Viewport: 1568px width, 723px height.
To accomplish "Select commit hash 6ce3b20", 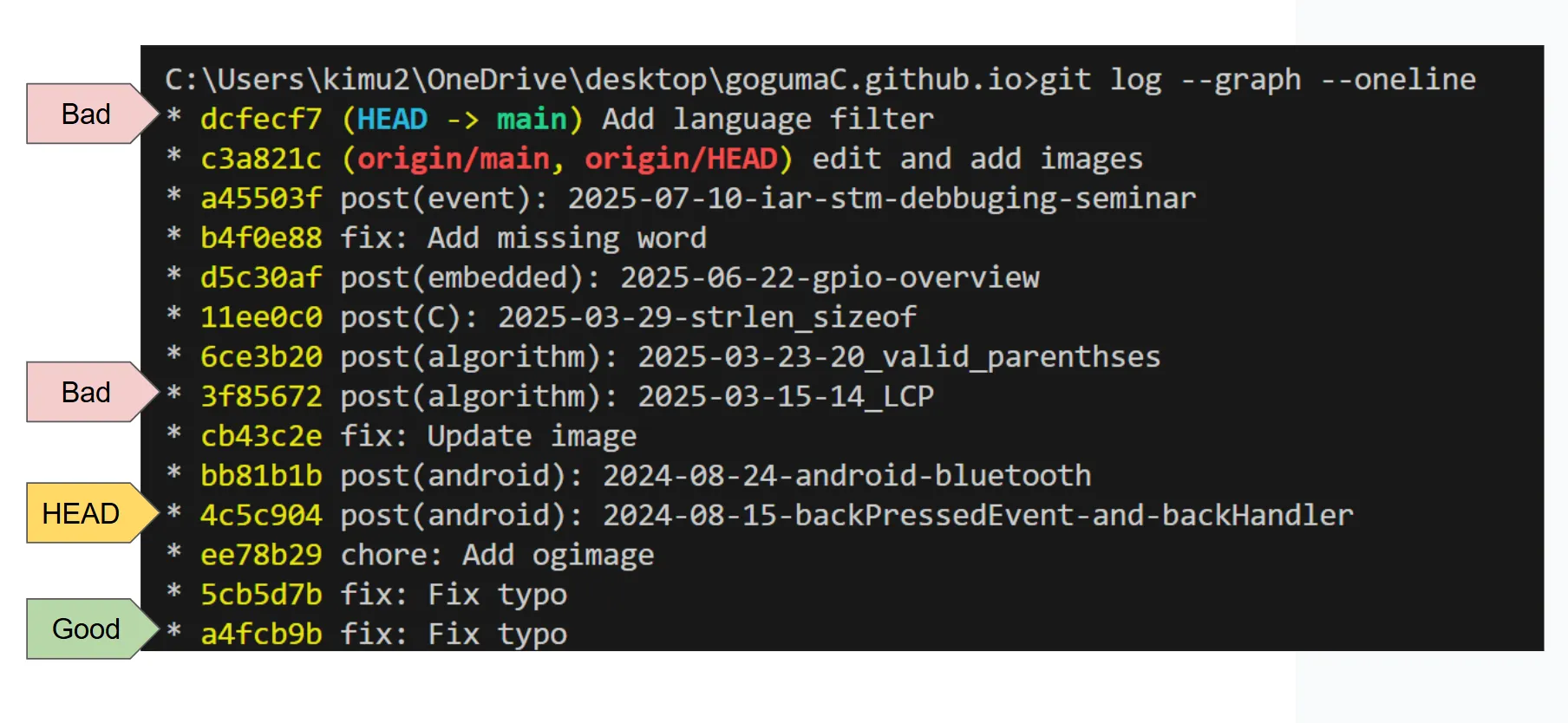I will (261, 357).
